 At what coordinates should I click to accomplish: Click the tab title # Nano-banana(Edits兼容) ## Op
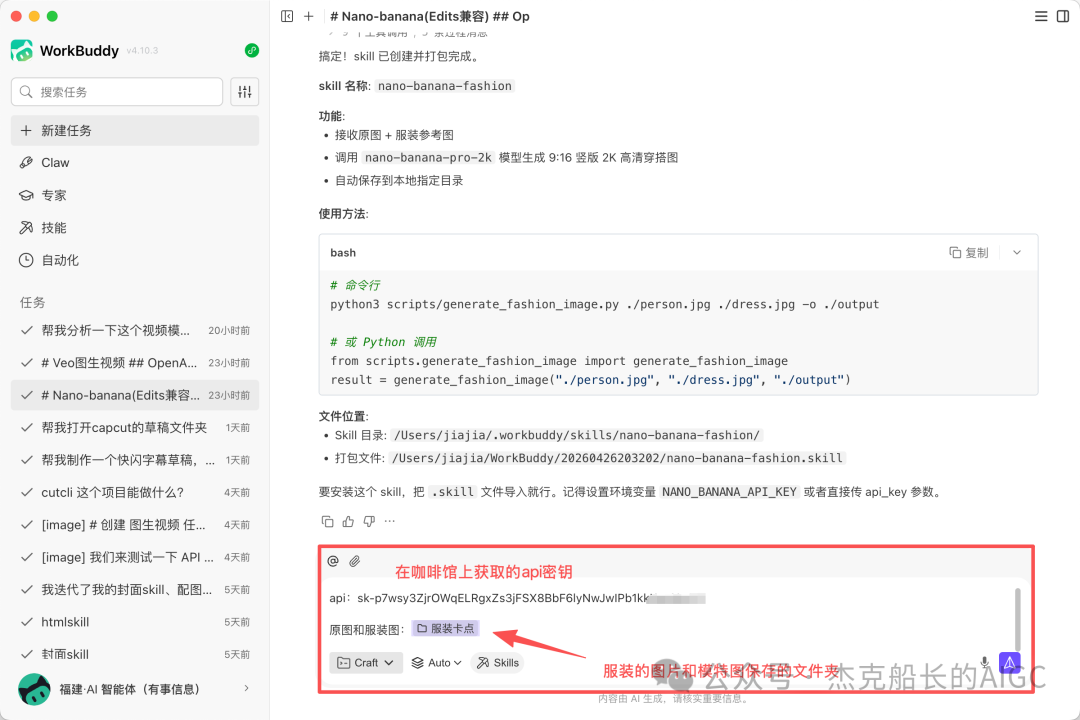click(430, 16)
